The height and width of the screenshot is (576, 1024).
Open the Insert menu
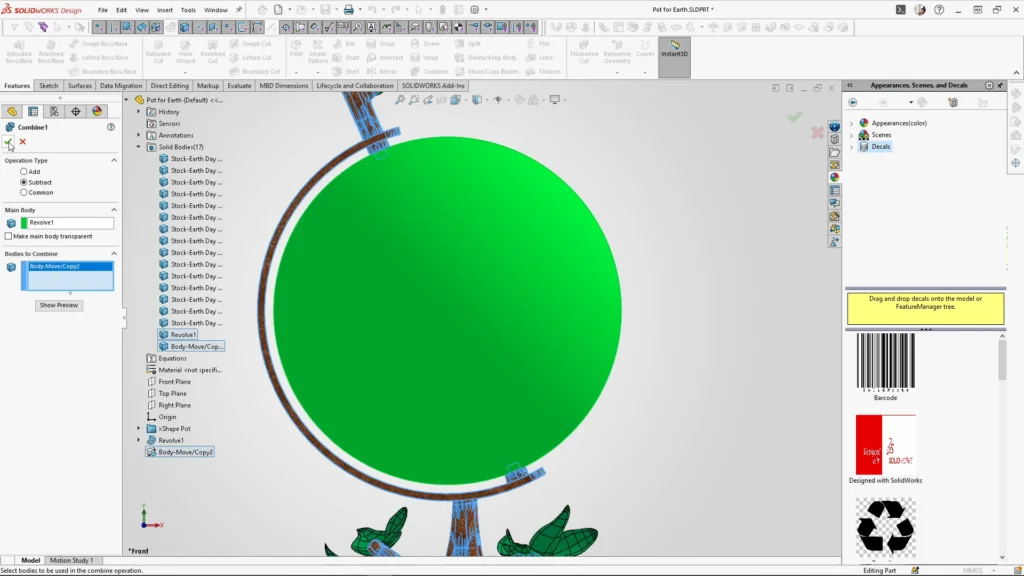[165, 10]
